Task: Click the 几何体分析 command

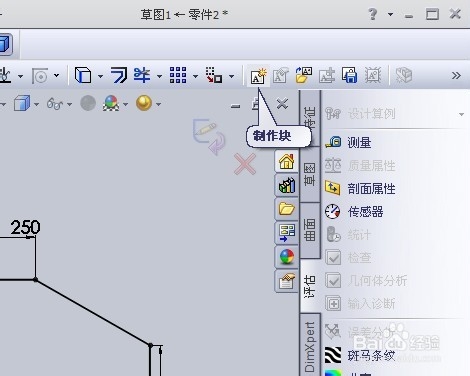Action: (x=366, y=280)
